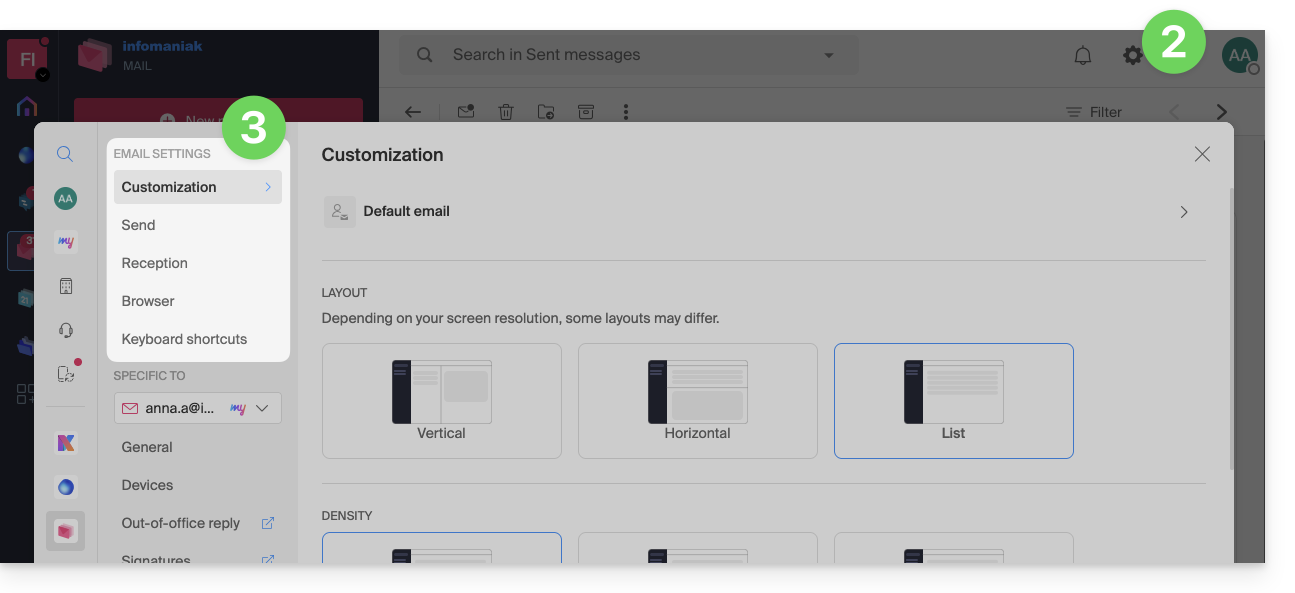Click the settings gear icon

coord(1132,56)
